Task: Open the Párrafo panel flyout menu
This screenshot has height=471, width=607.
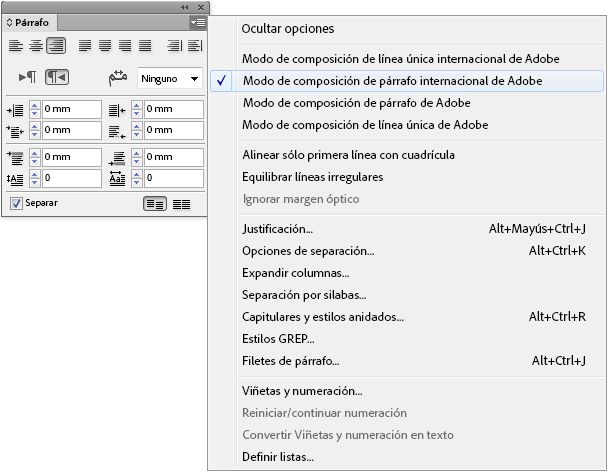Action: (x=198, y=23)
